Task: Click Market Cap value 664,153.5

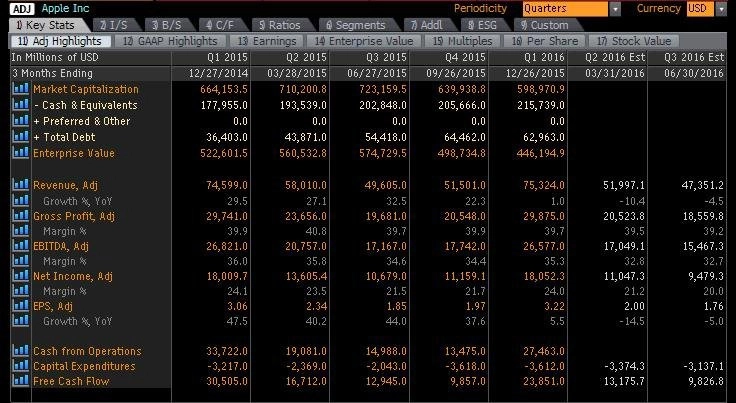Action: pos(224,89)
